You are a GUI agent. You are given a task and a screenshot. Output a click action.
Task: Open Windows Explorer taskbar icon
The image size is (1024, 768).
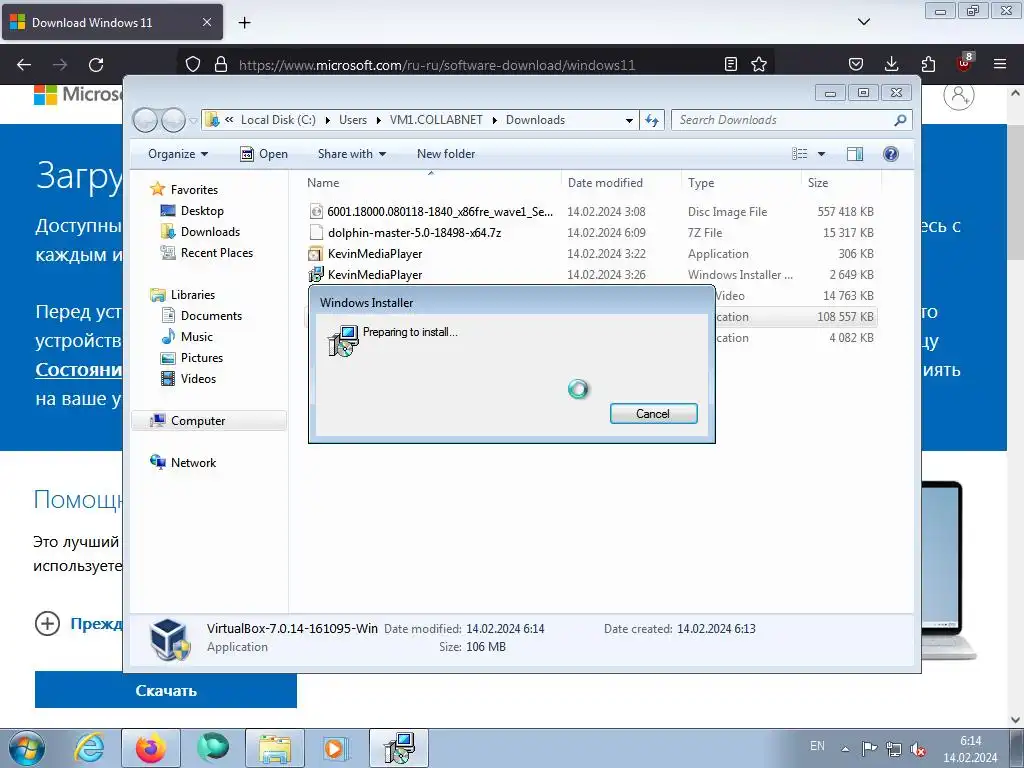(x=275, y=748)
